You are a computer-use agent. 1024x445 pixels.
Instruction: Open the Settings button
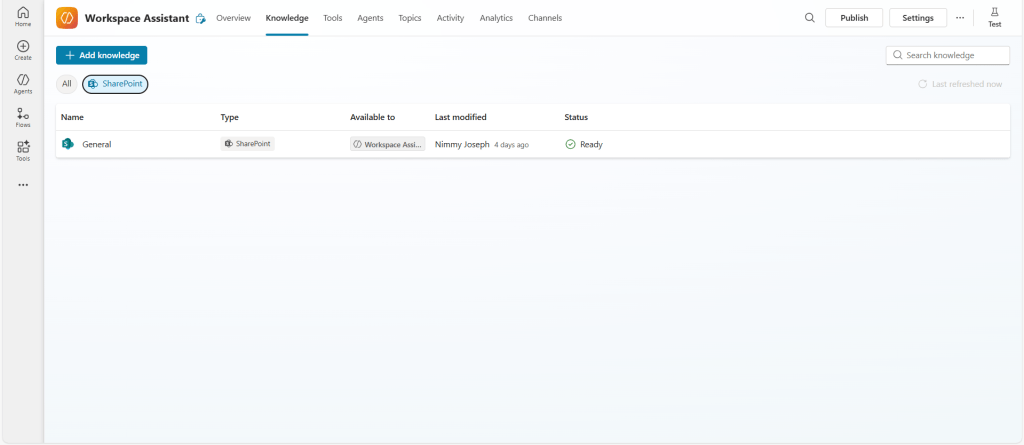[917, 18]
